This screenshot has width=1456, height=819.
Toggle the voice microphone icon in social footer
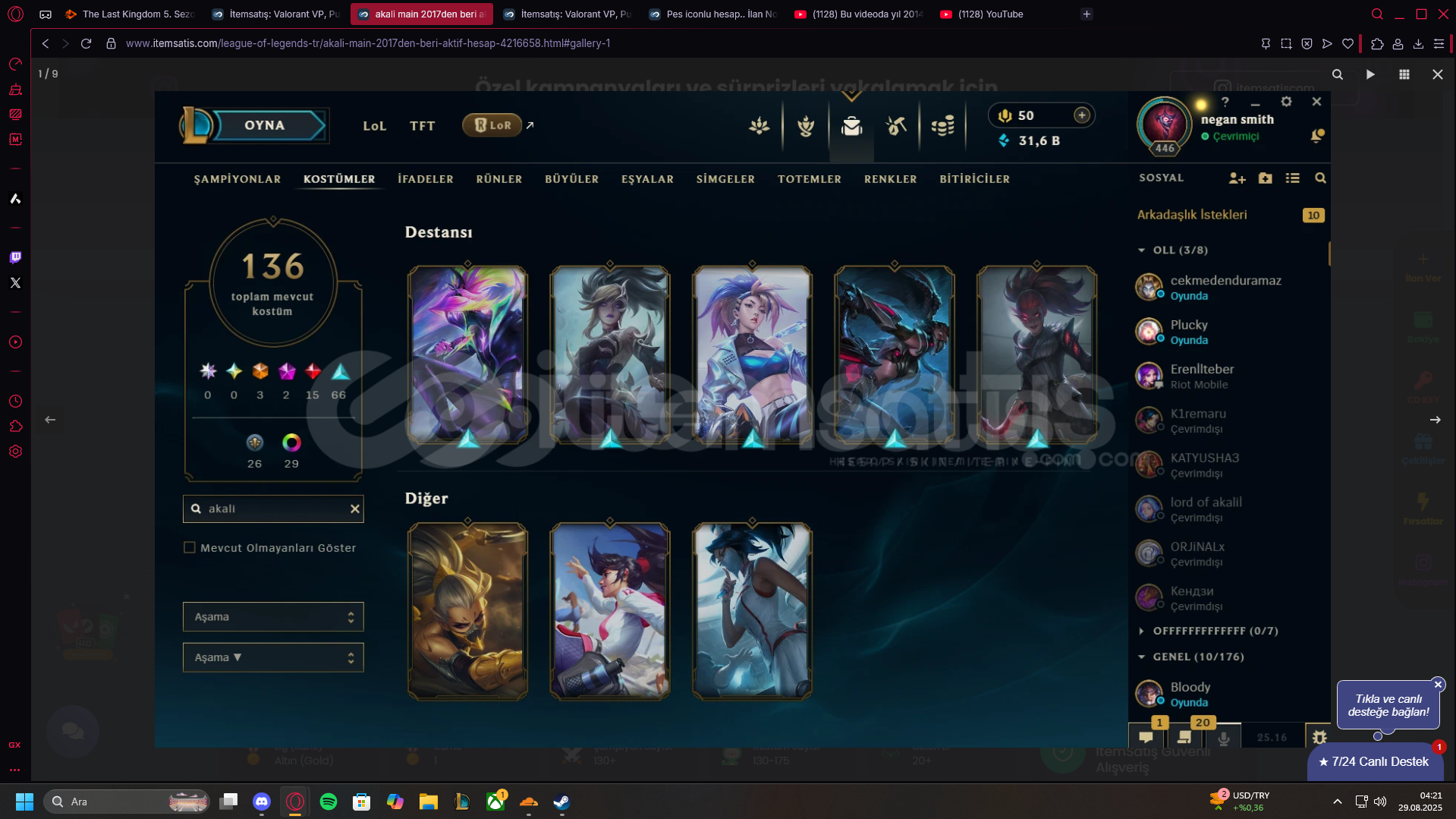1223,737
